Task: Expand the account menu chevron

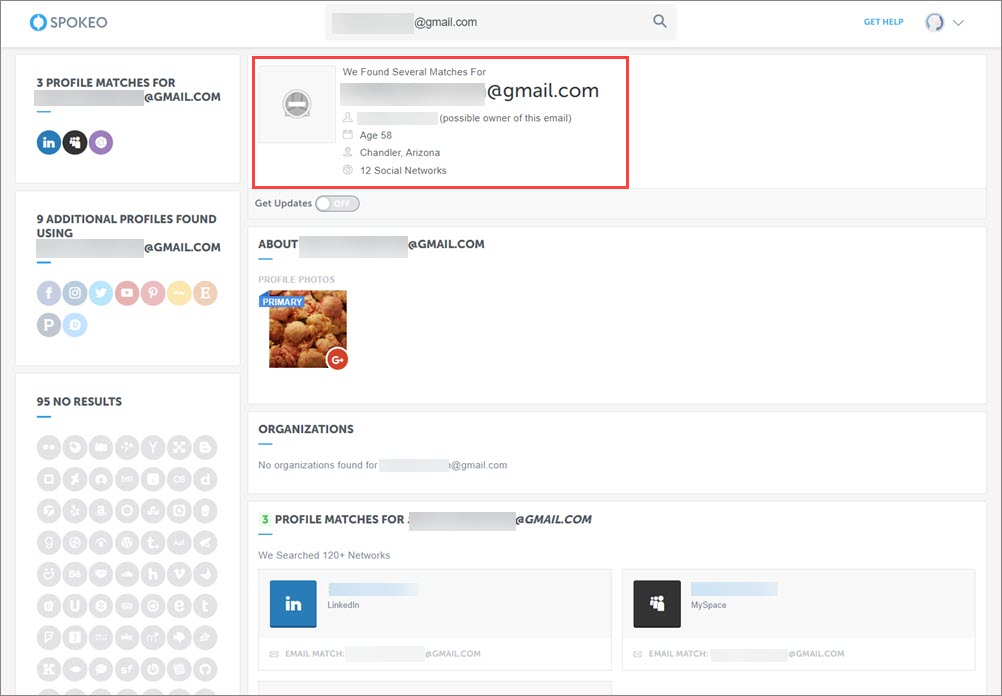Action: pos(958,22)
